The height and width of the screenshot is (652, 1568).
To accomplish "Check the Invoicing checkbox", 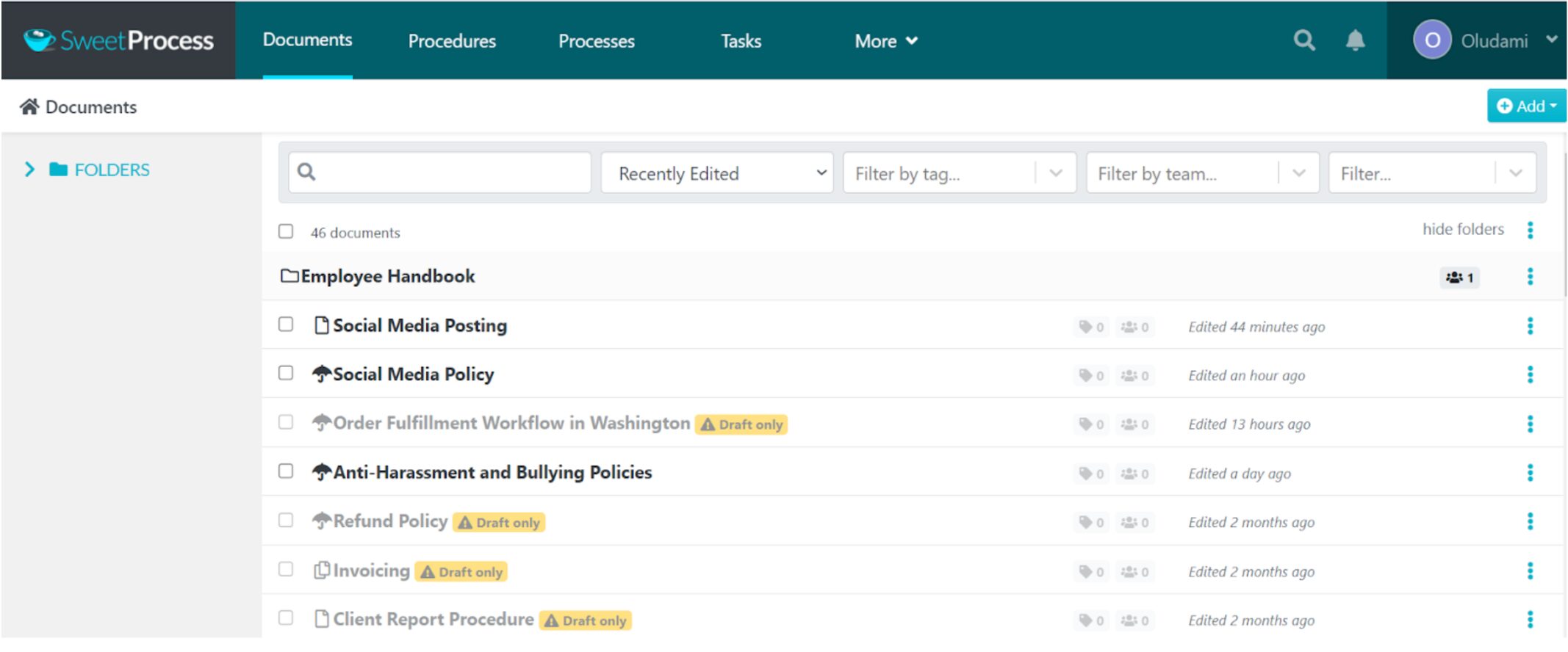I will [x=286, y=569].
